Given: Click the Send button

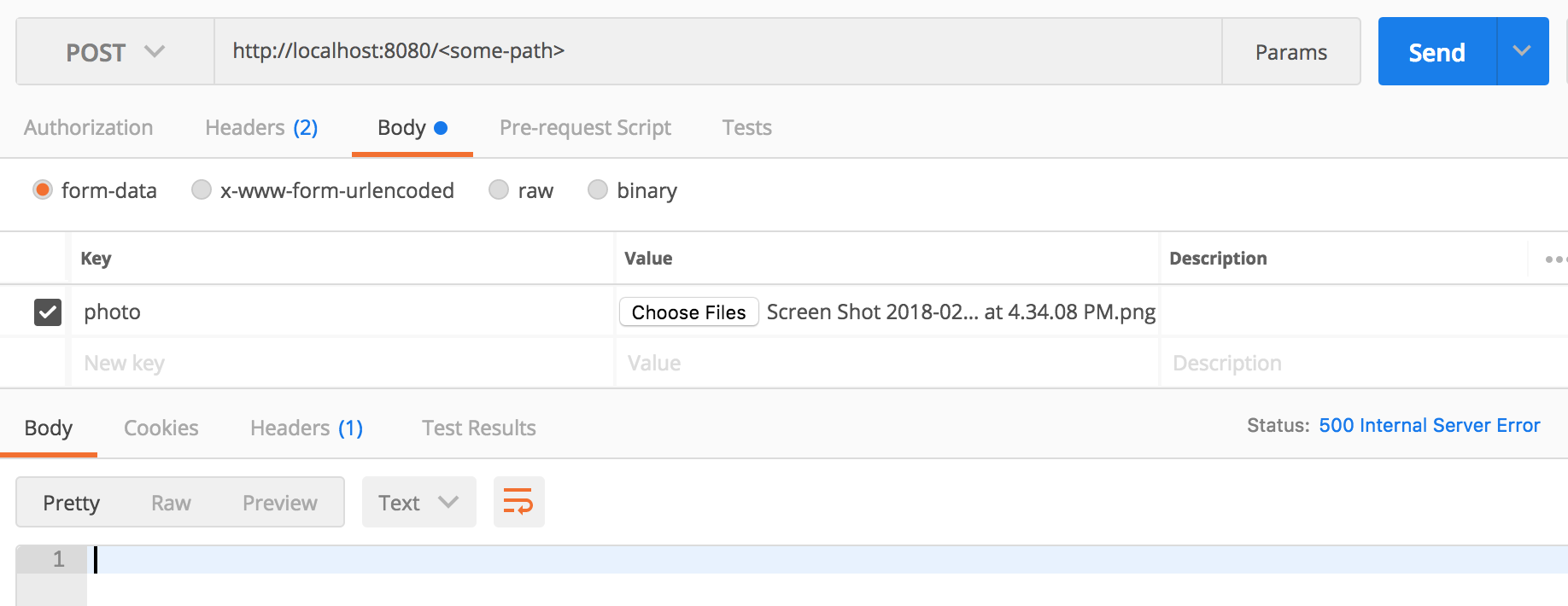Looking at the screenshot, I should click(x=1436, y=51).
